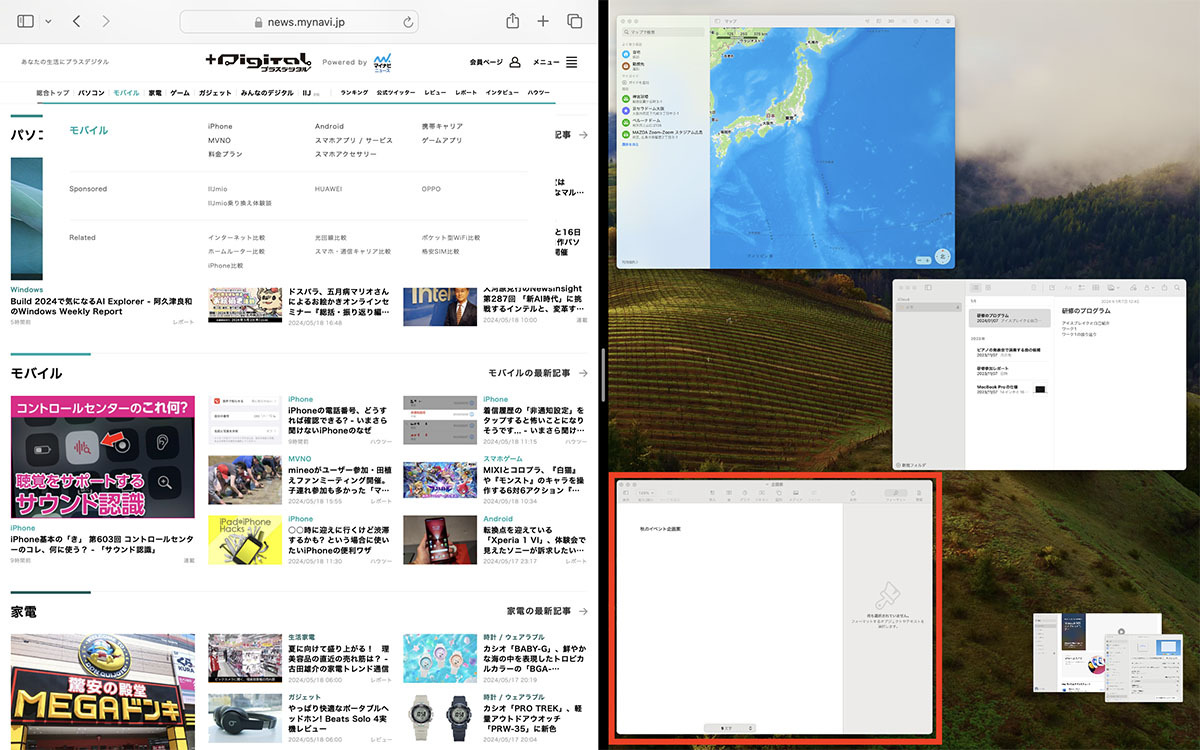This screenshot has width=1200, height=750.
Task: Choose 携帯キャリア in the モバイル menu
Action: [x=442, y=127]
